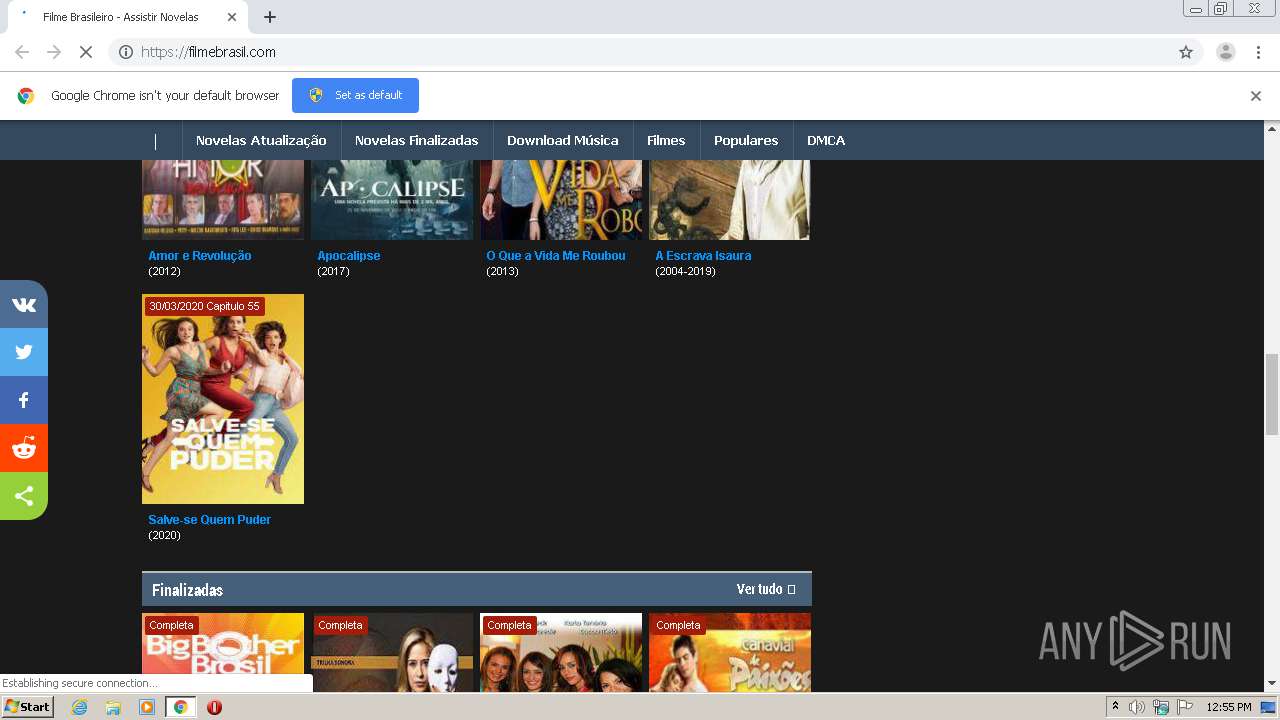Stop loading the page

(x=86, y=52)
